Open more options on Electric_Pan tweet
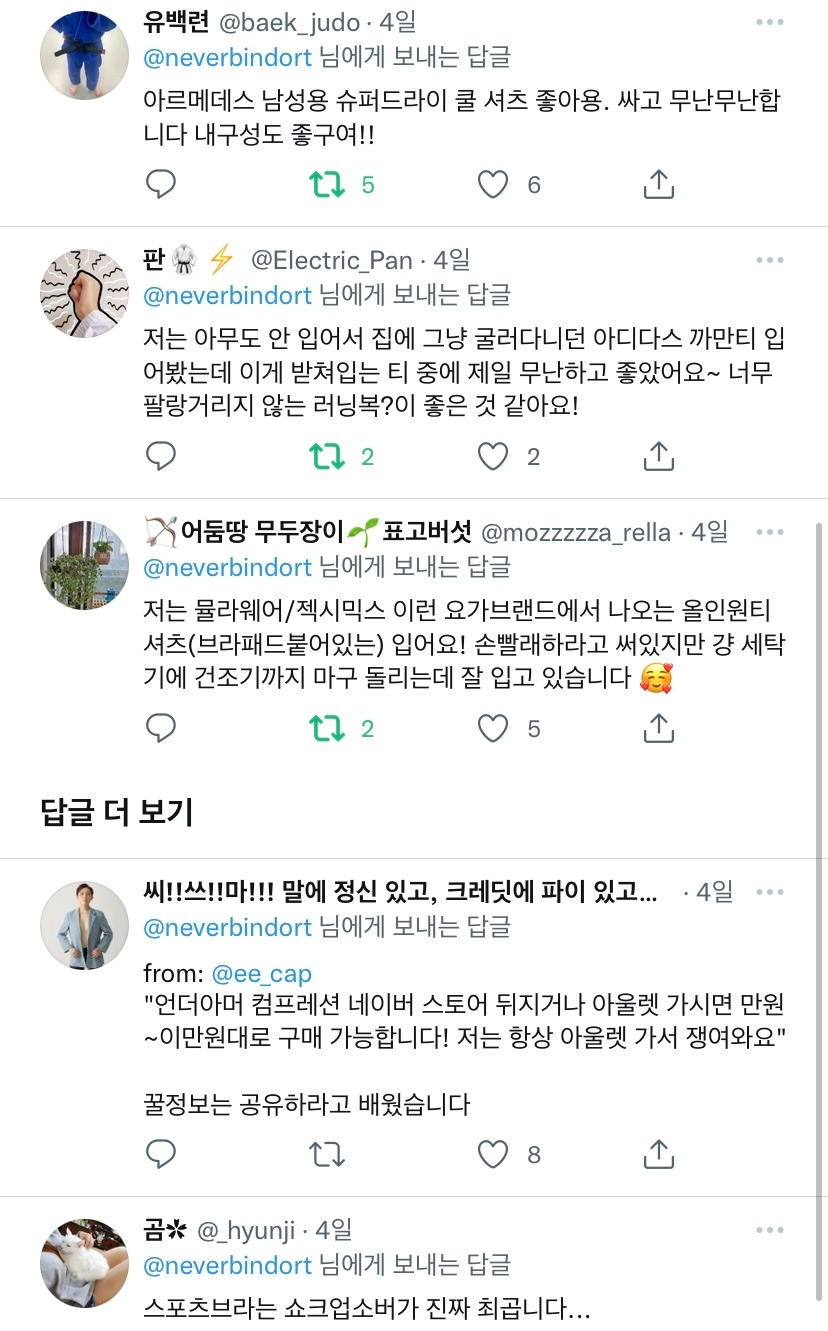Image resolution: width=828 pixels, height=1331 pixels. click(x=770, y=260)
